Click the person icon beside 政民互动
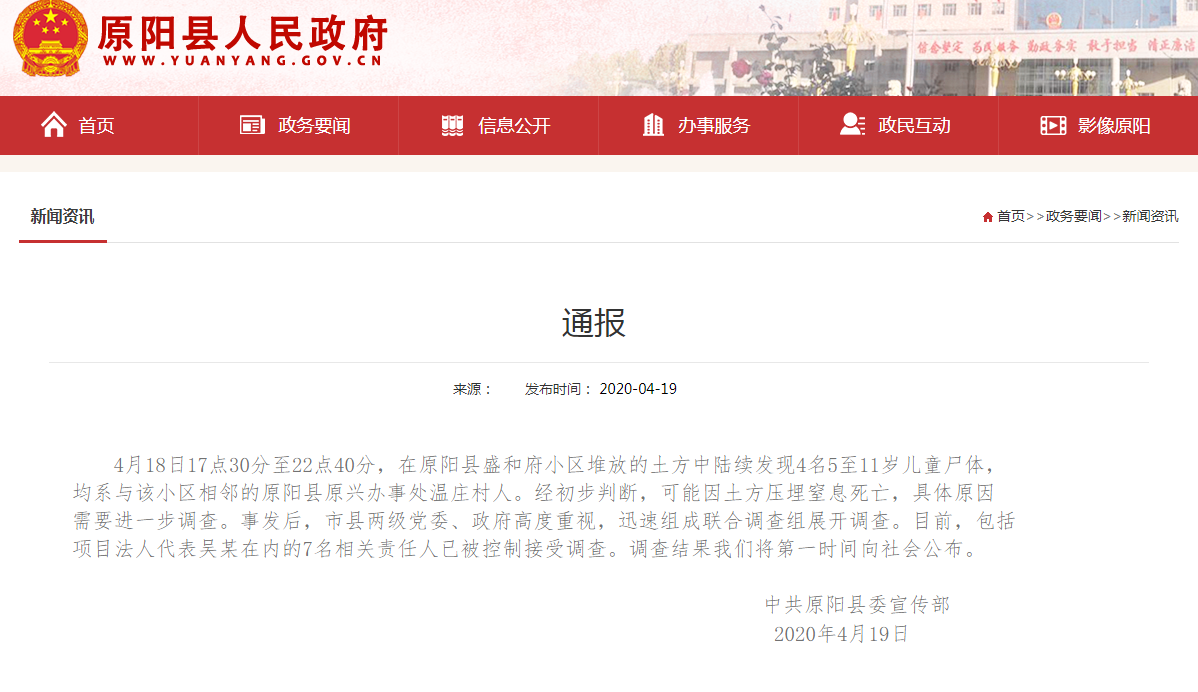The height and width of the screenshot is (692, 1198). (x=852, y=125)
